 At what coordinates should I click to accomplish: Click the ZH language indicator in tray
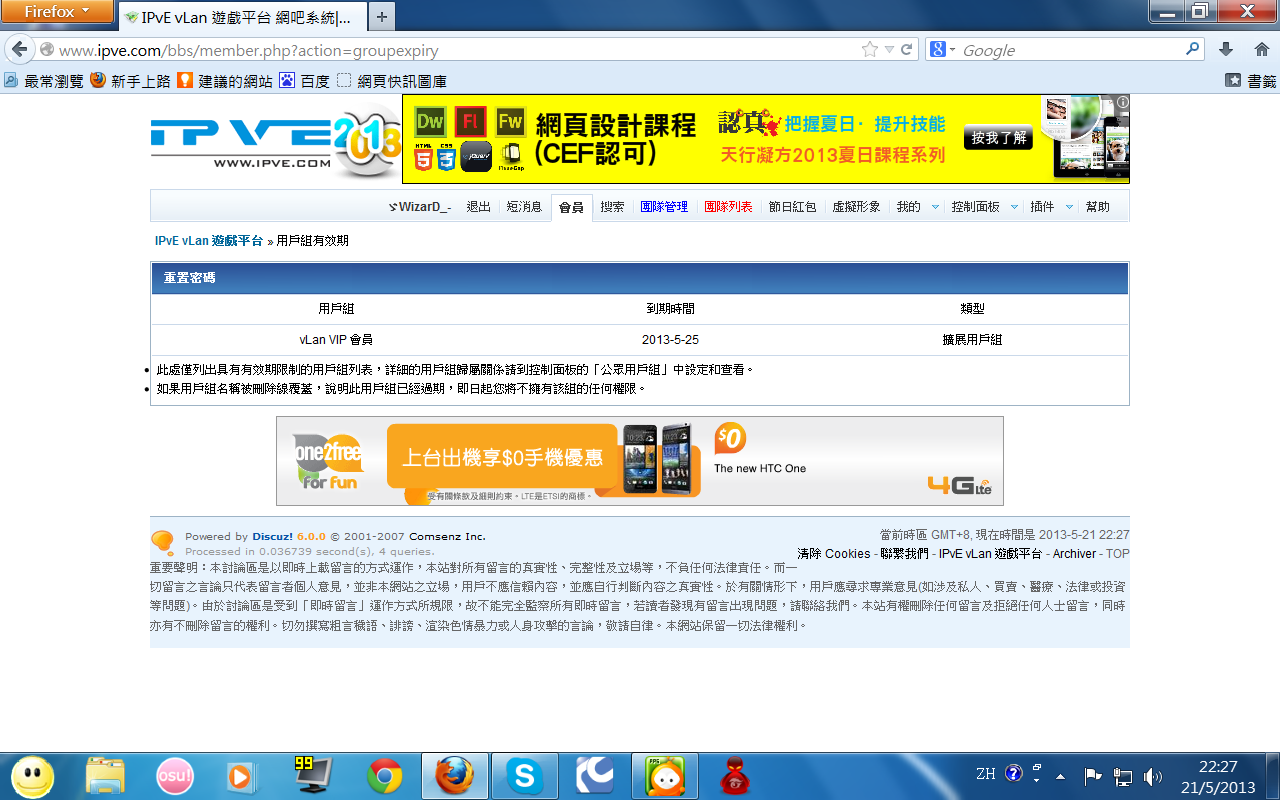(985, 774)
